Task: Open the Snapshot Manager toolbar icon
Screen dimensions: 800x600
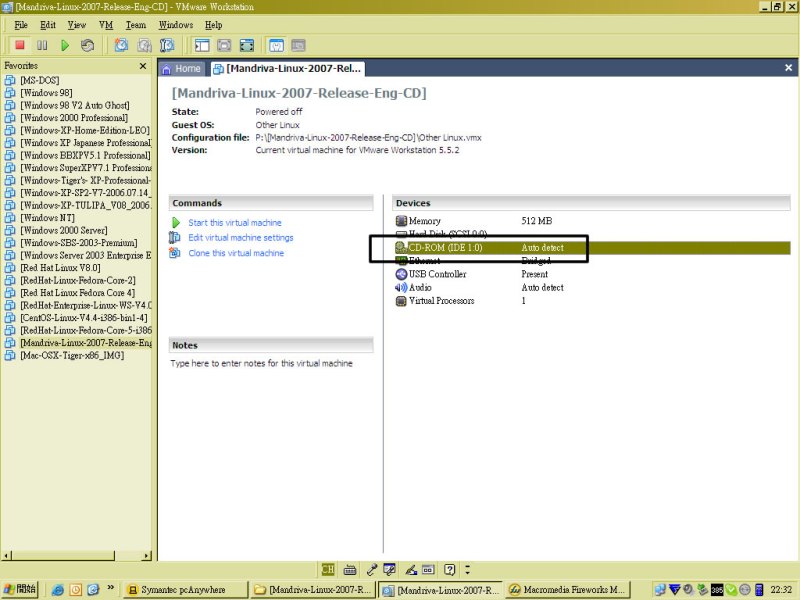Action: pyautogui.click(x=167, y=45)
